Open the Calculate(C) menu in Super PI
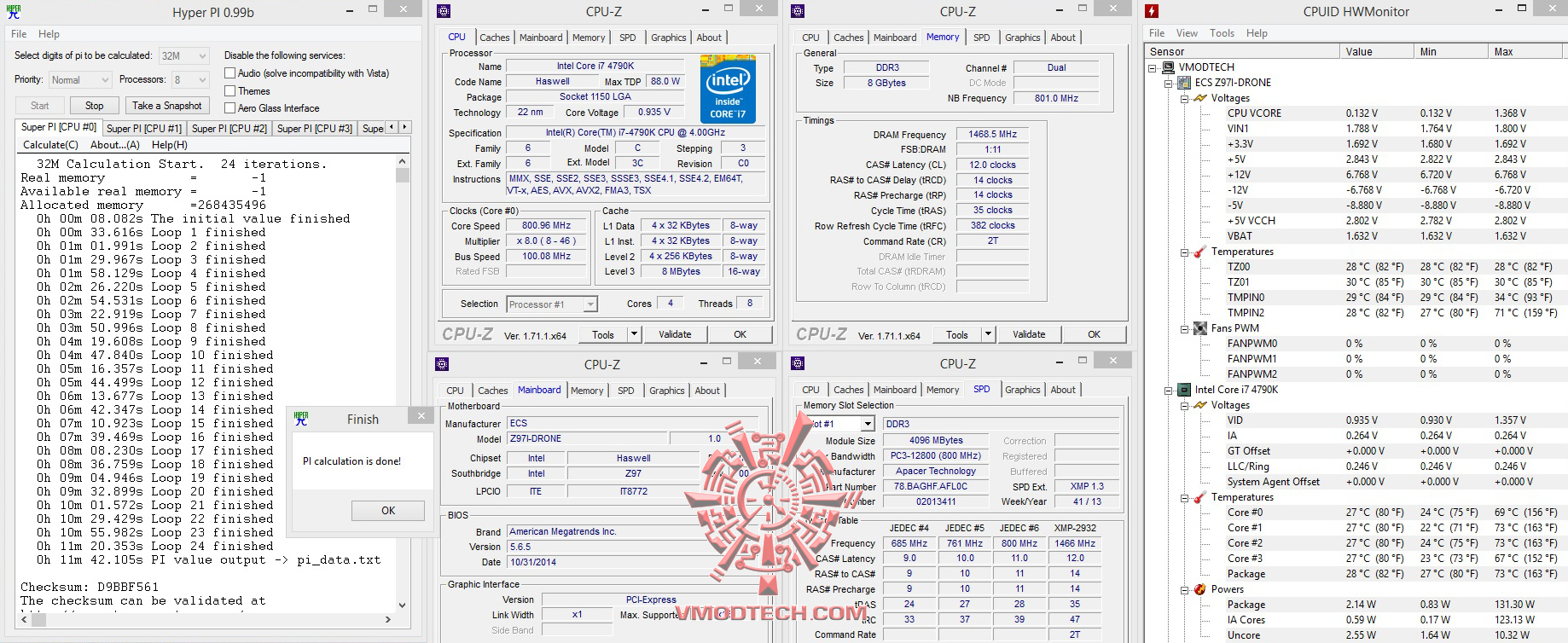The height and width of the screenshot is (643, 1568). tap(50, 145)
